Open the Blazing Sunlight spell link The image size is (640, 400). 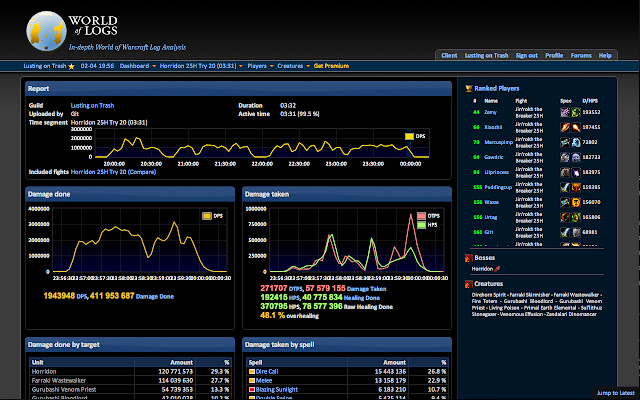coord(277,389)
